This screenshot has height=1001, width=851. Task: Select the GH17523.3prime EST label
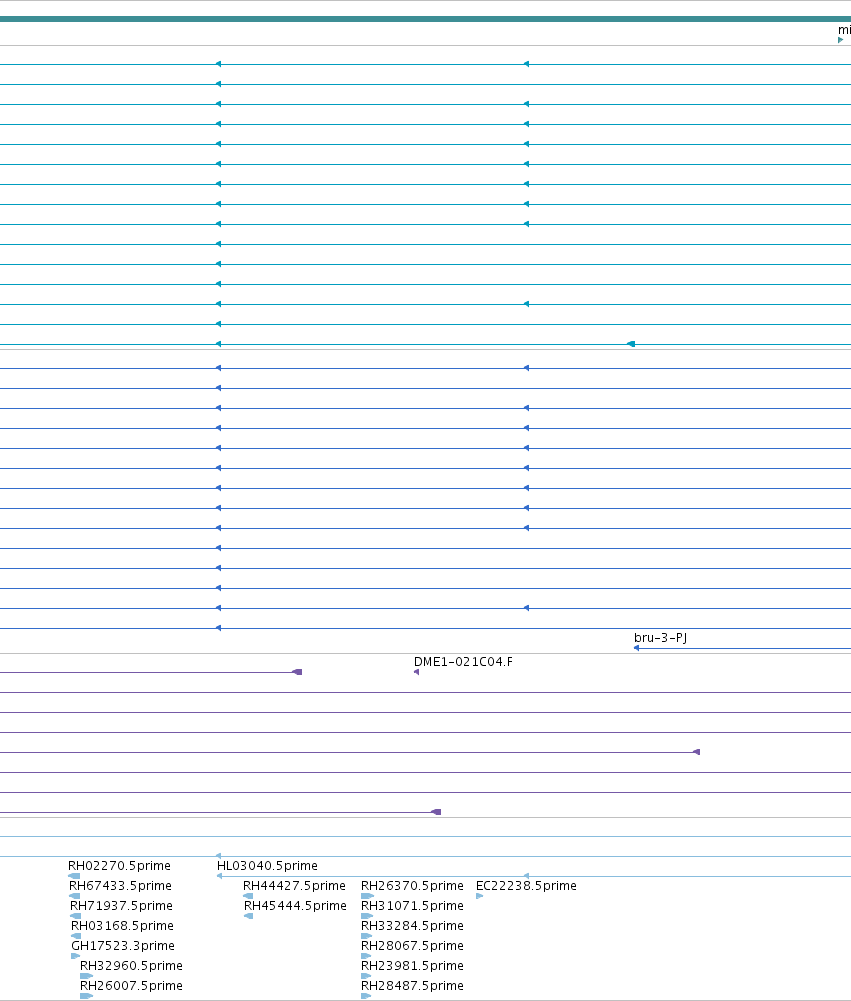[123, 945]
